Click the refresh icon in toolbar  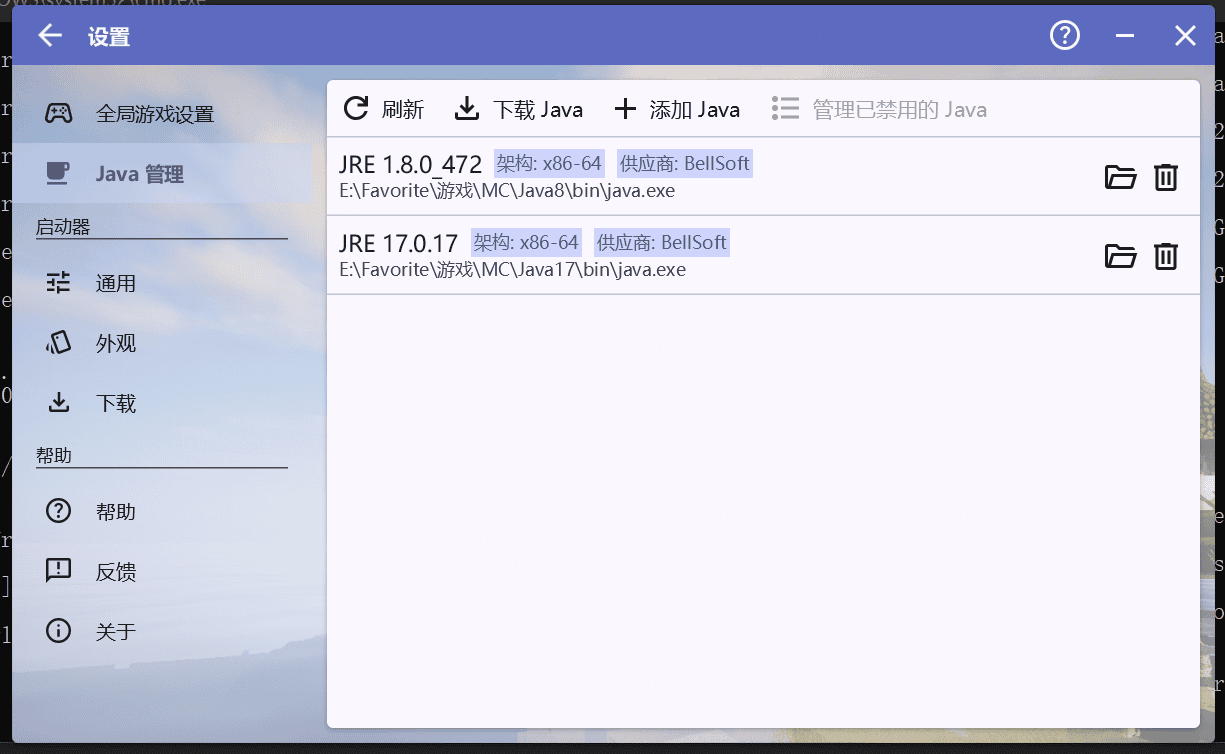tap(356, 109)
